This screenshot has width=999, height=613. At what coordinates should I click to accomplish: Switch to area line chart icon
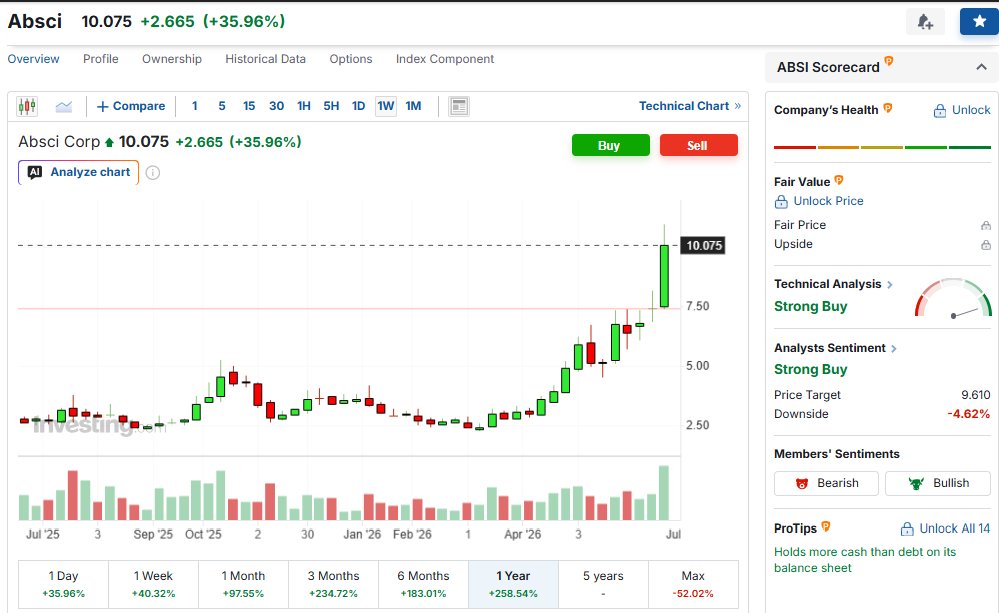pos(64,106)
